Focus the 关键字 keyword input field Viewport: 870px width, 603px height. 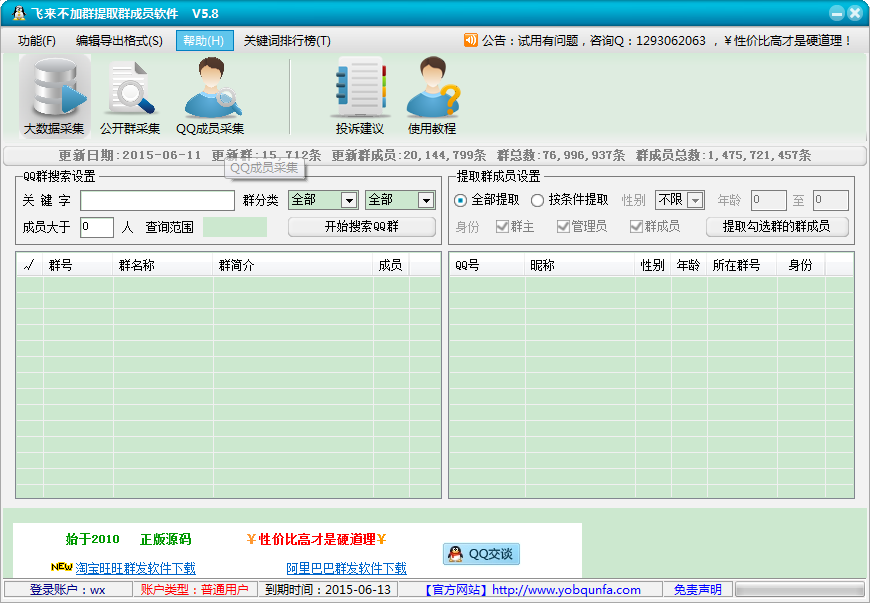coord(158,200)
